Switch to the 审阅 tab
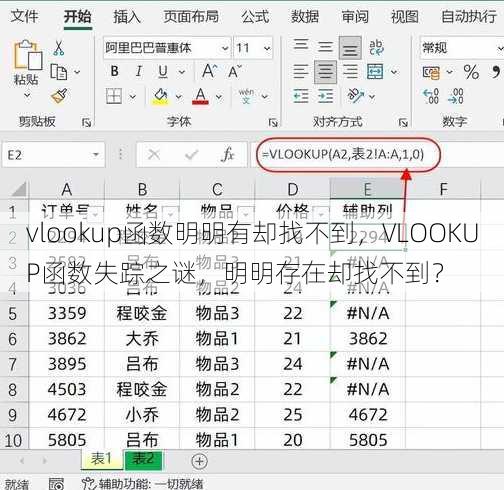Image resolution: width=504 pixels, height=490 pixels. (x=355, y=16)
